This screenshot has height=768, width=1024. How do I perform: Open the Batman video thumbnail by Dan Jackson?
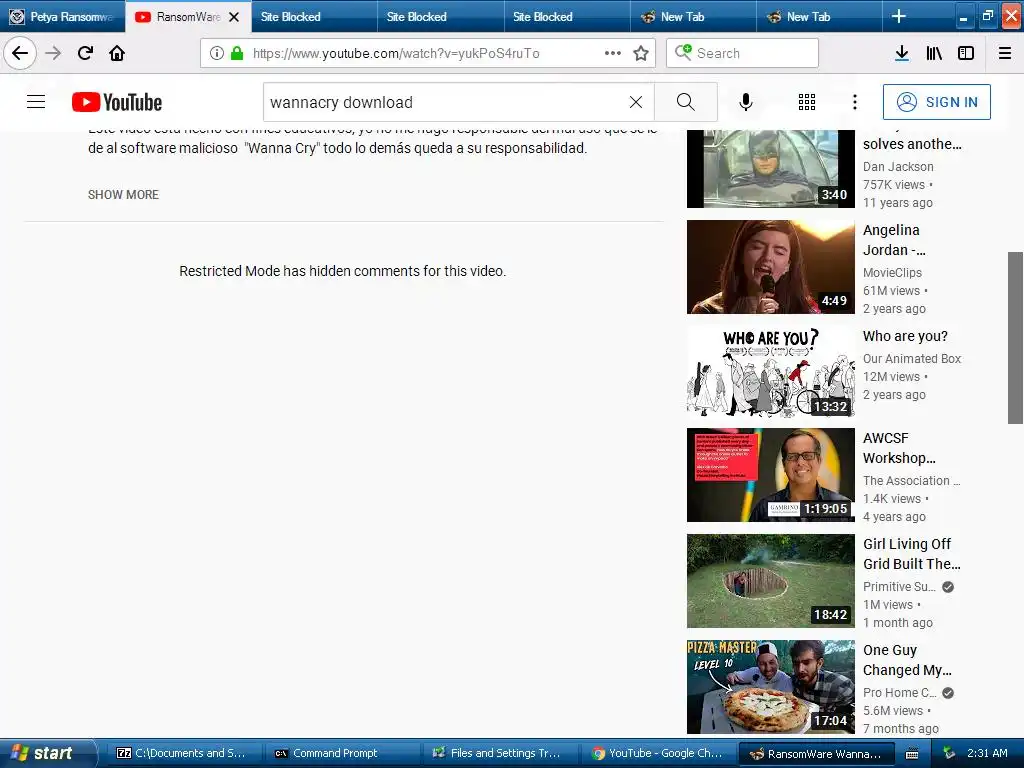[x=771, y=169]
